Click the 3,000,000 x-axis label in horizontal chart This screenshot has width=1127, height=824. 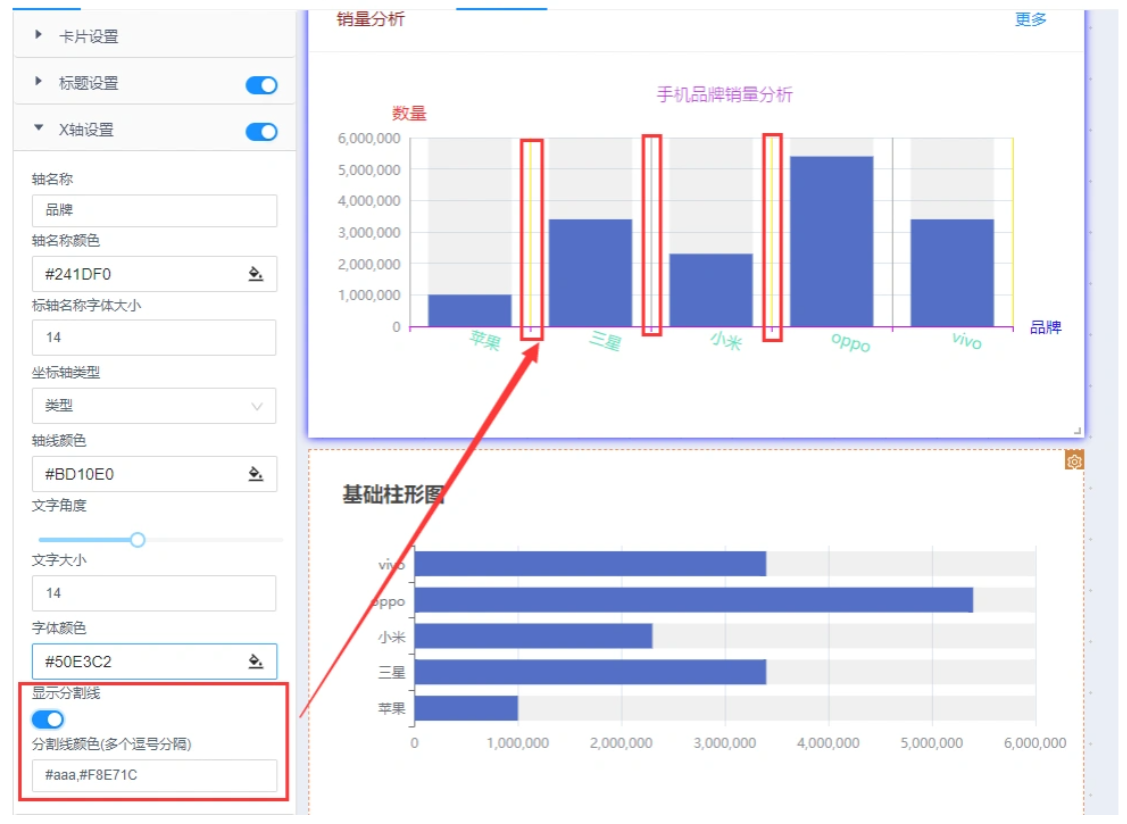[x=724, y=743]
